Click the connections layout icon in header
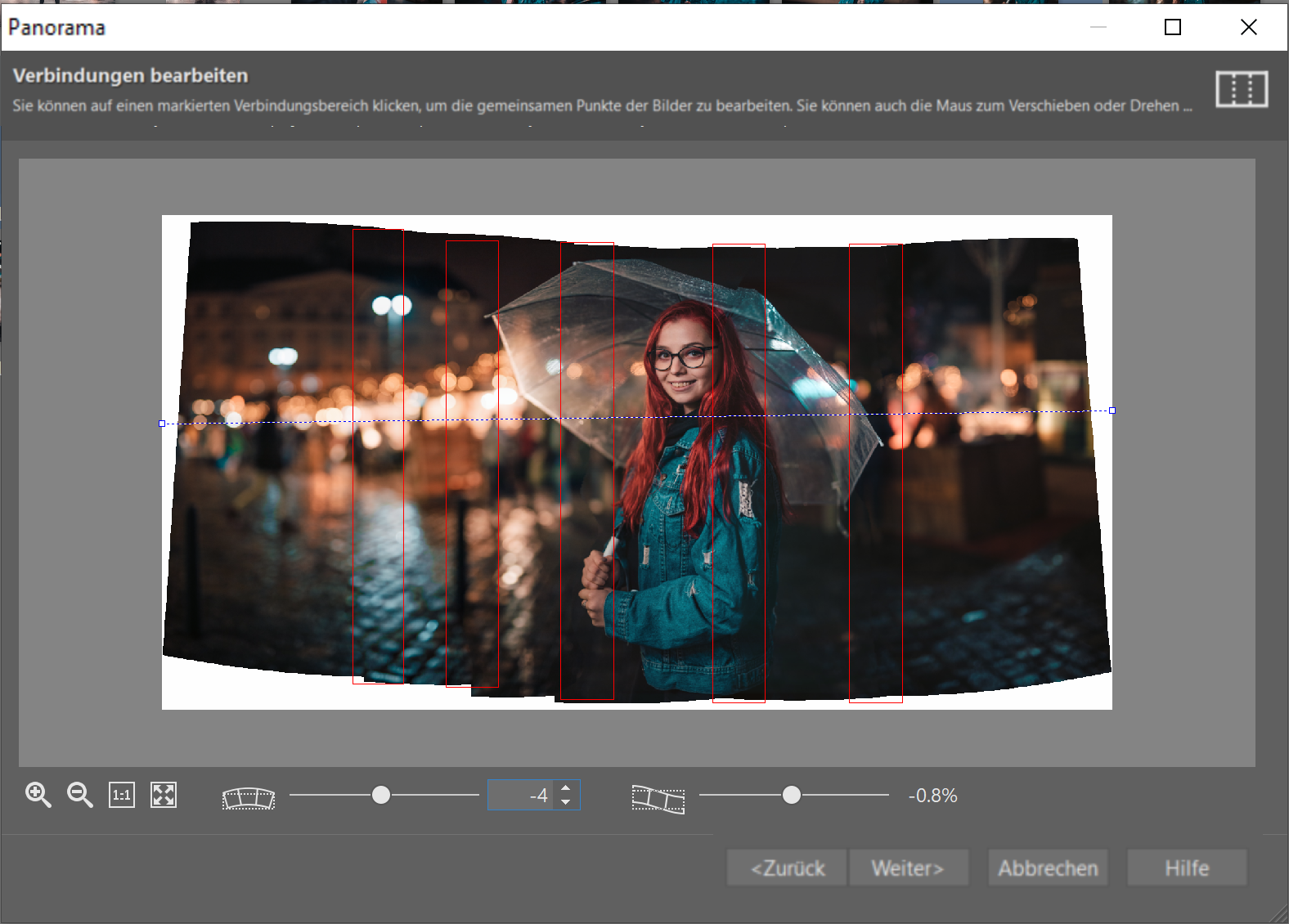The image size is (1289, 924). coord(1241,89)
